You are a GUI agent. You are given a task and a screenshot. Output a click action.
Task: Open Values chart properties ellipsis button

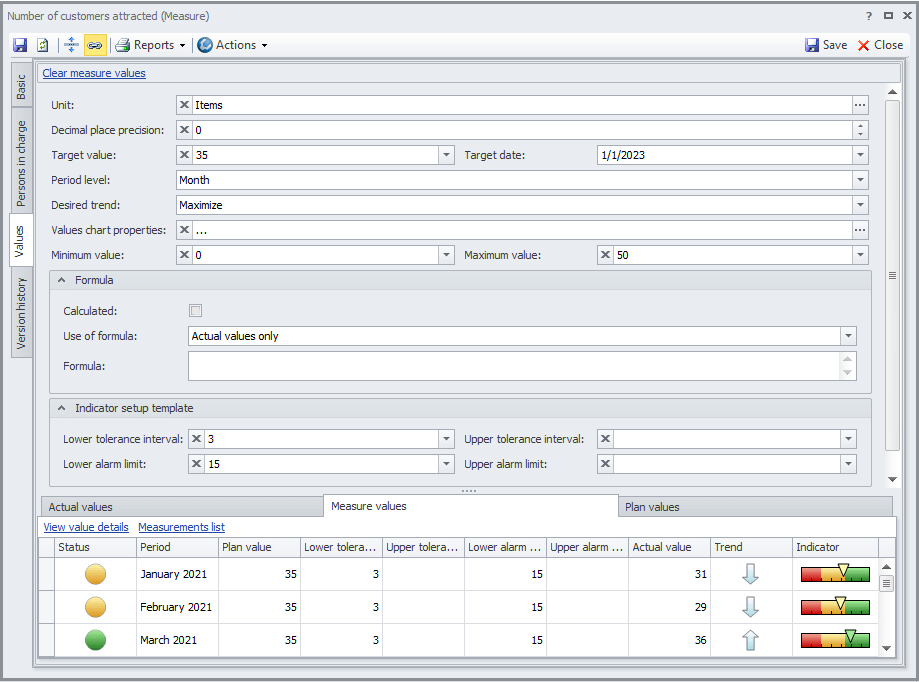pos(860,230)
